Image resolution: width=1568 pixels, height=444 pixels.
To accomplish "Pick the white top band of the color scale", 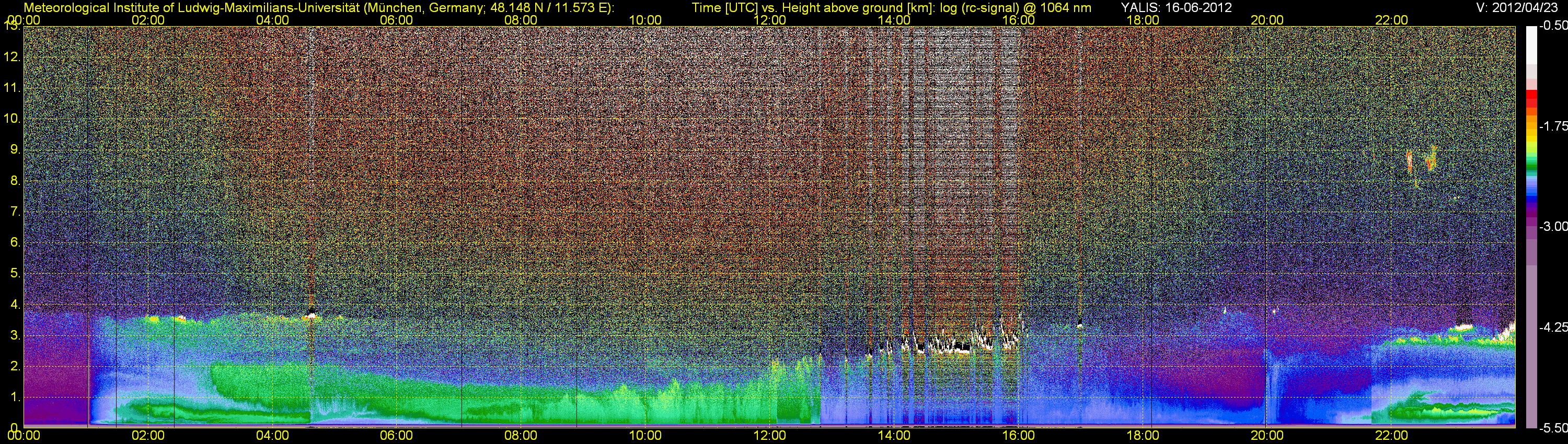I will click(1531, 45).
